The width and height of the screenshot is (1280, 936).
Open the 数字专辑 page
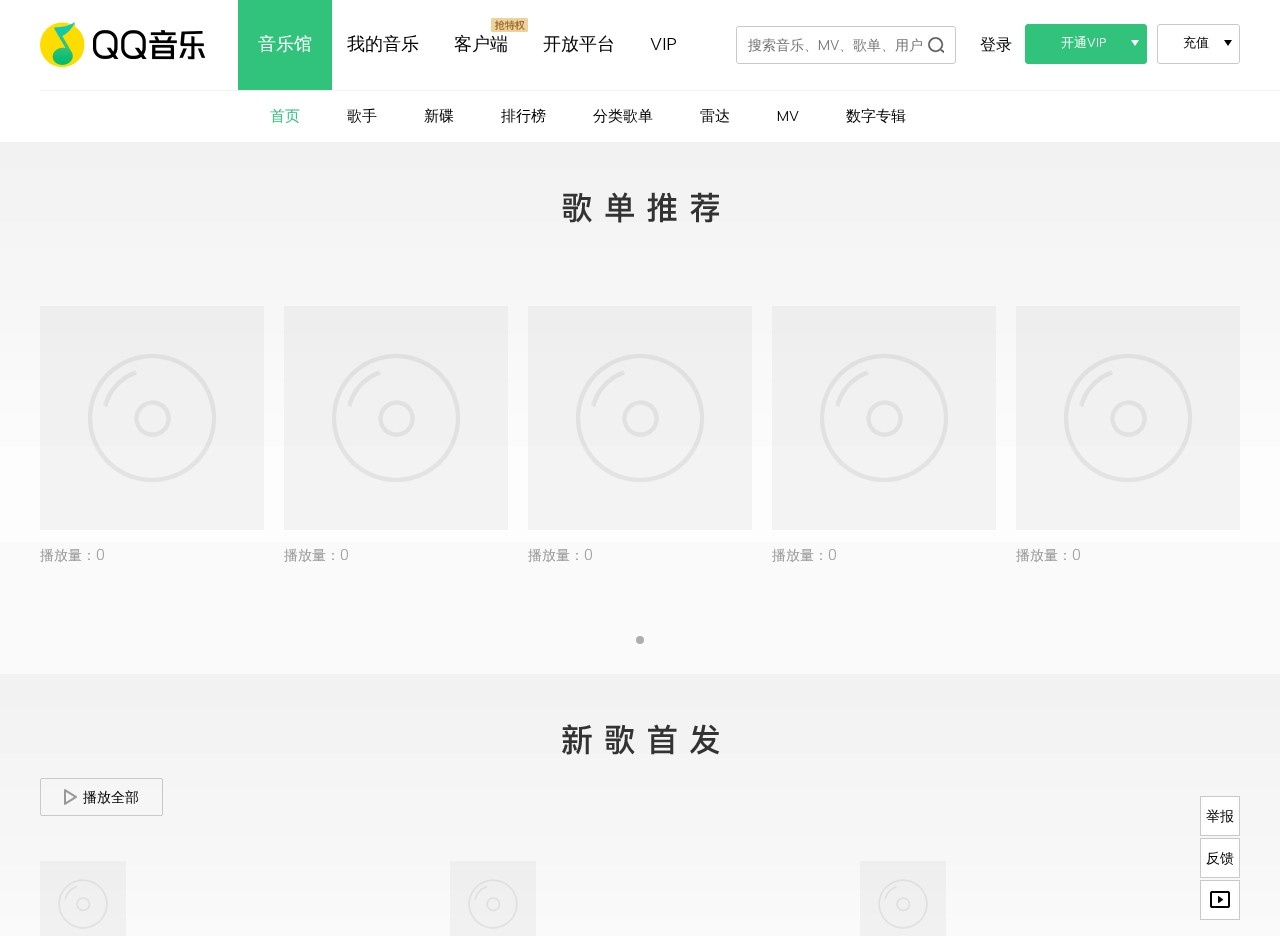point(875,116)
